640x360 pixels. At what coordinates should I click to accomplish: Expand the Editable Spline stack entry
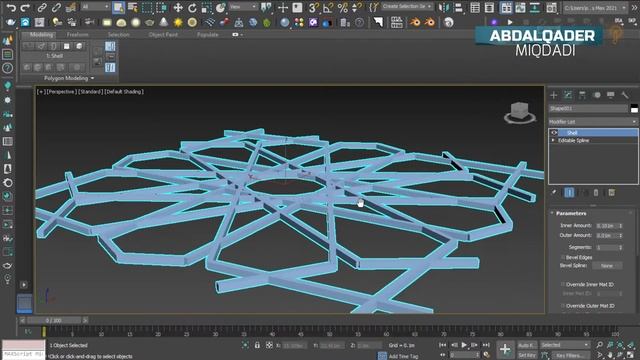click(x=553, y=140)
